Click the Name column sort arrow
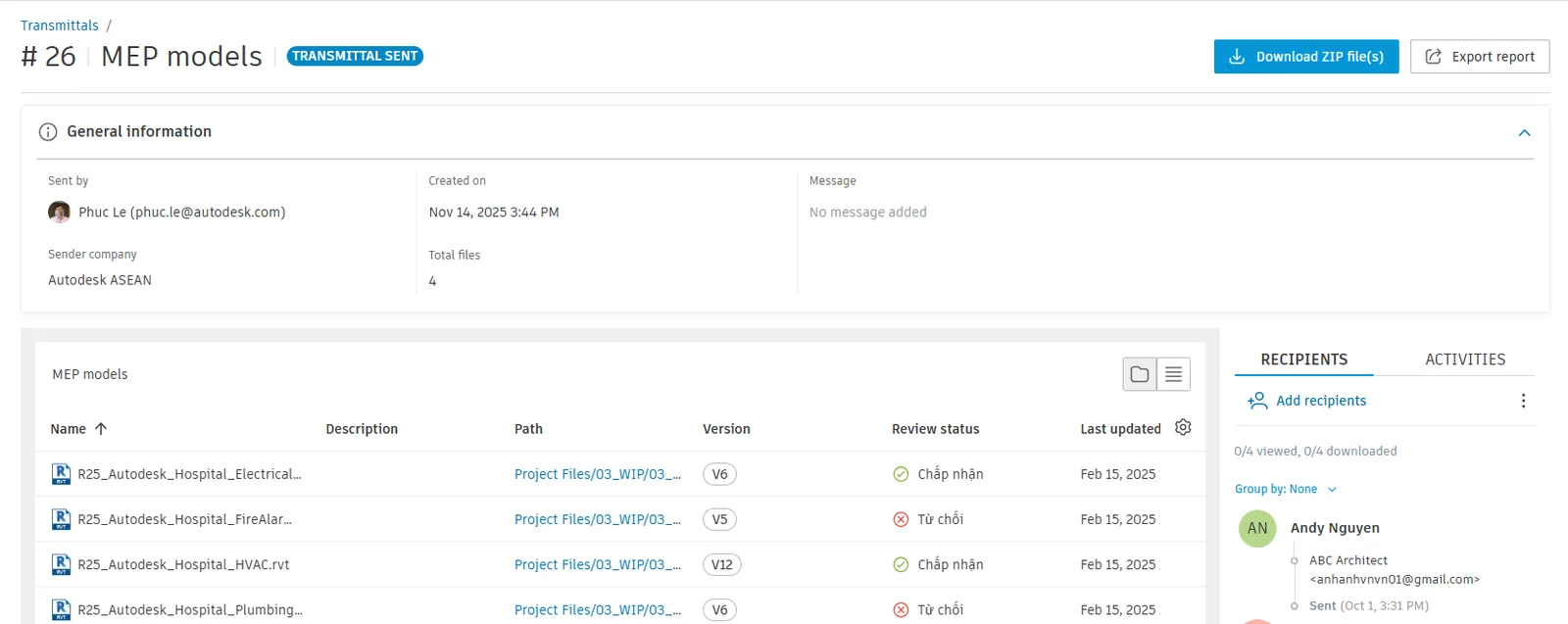 pos(101,429)
